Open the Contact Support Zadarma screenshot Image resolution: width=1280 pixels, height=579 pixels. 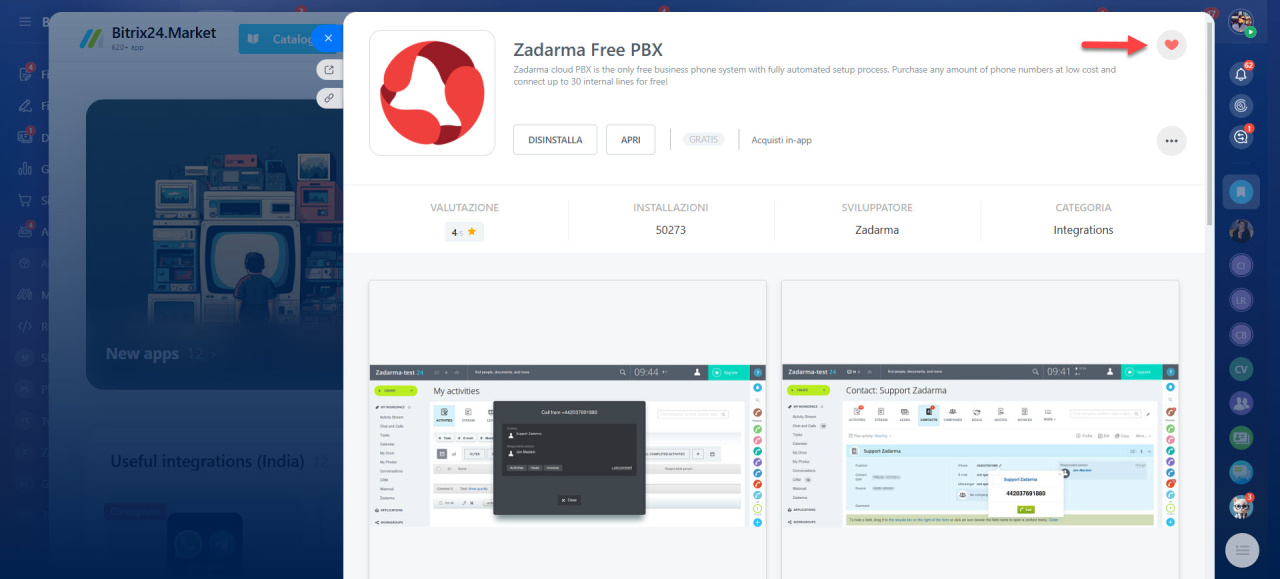tap(980, 429)
